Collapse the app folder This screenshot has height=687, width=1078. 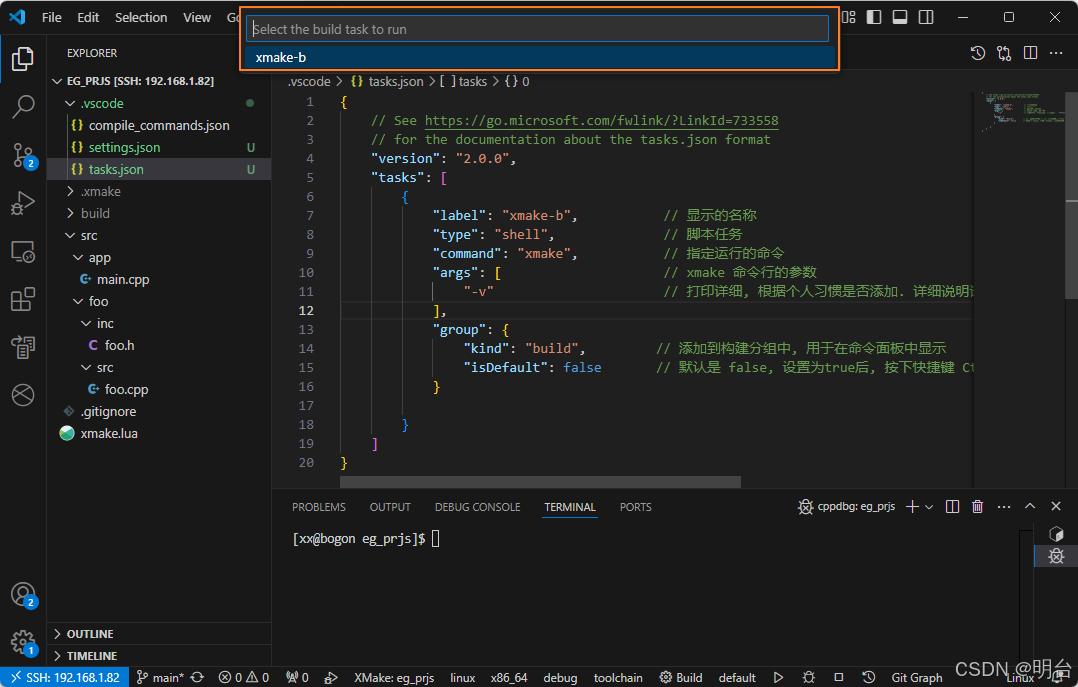(78, 257)
